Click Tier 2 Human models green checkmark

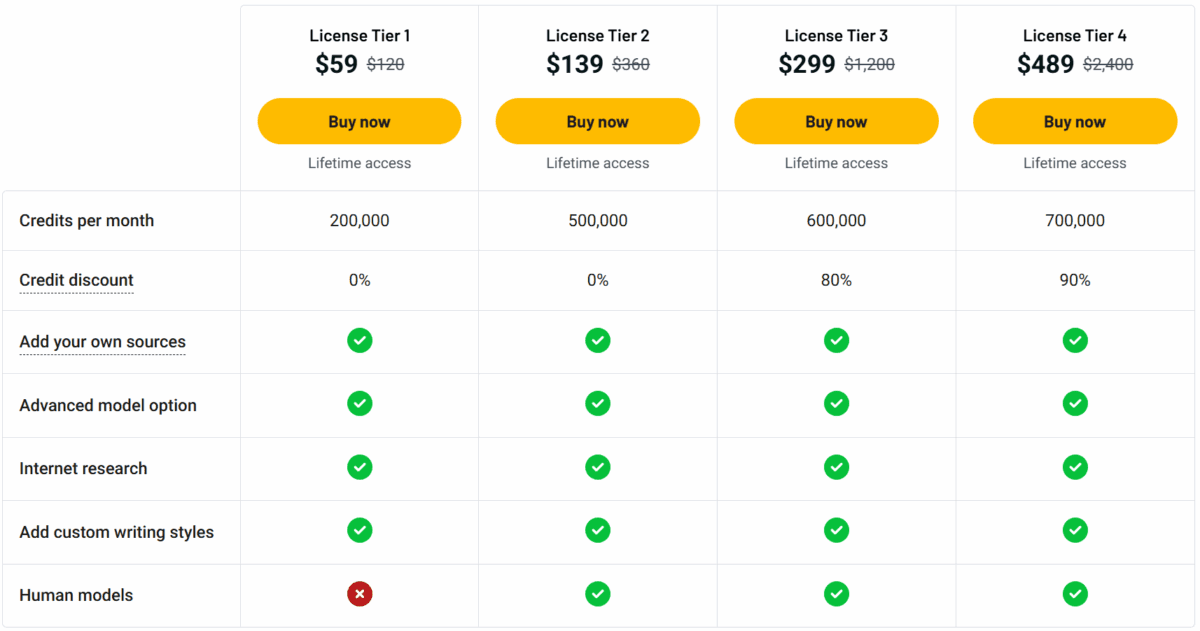click(x=598, y=595)
